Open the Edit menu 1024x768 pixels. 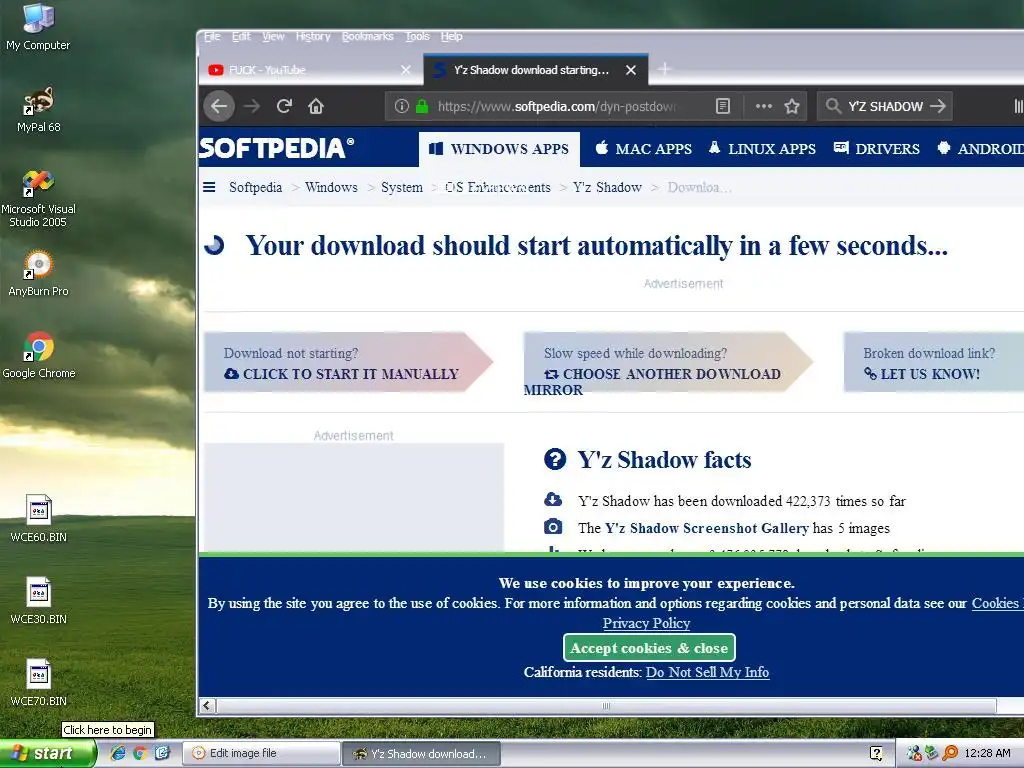(x=241, y=37)
